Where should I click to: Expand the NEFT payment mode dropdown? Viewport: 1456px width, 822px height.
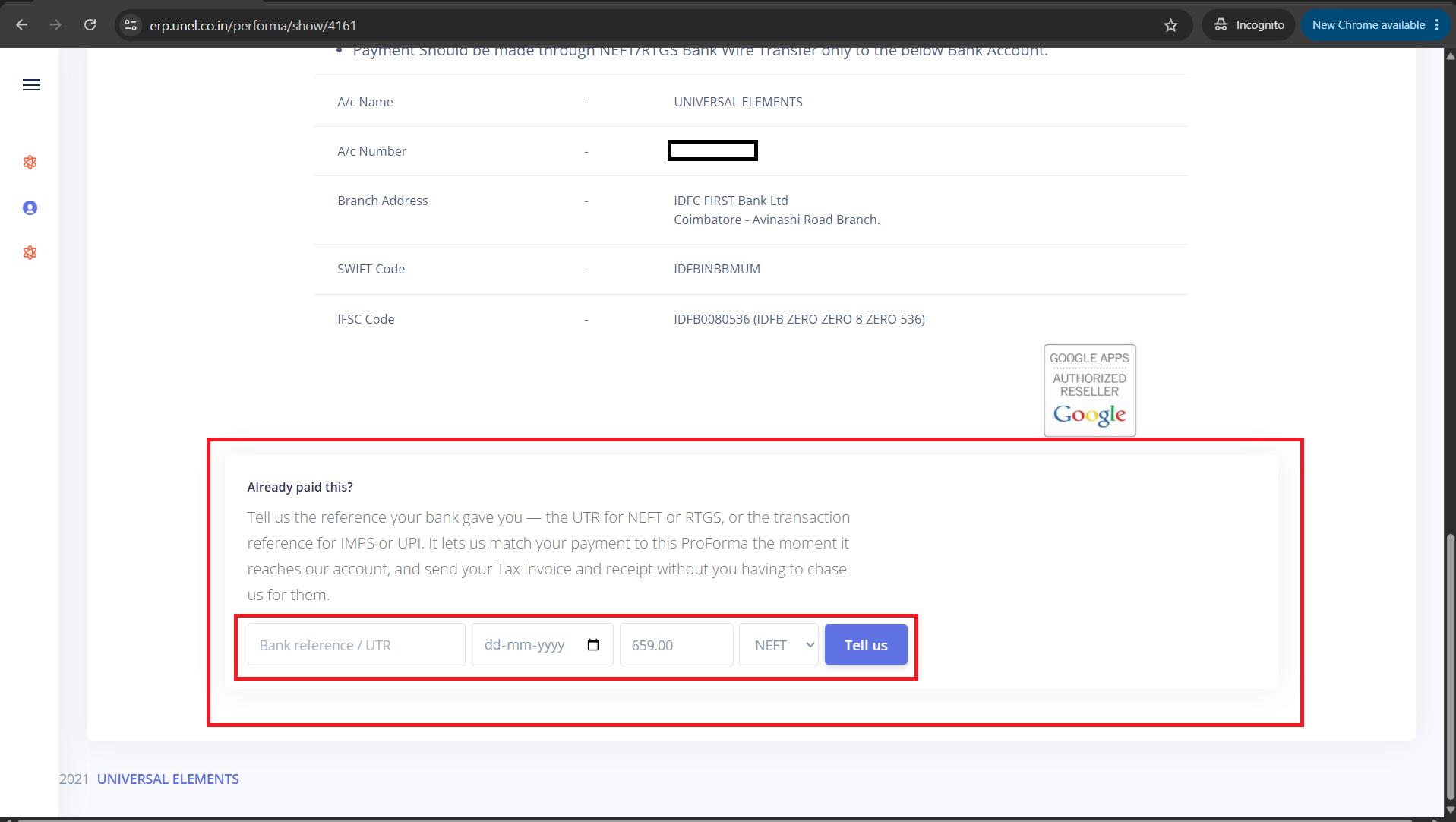[x=779, y=645]
